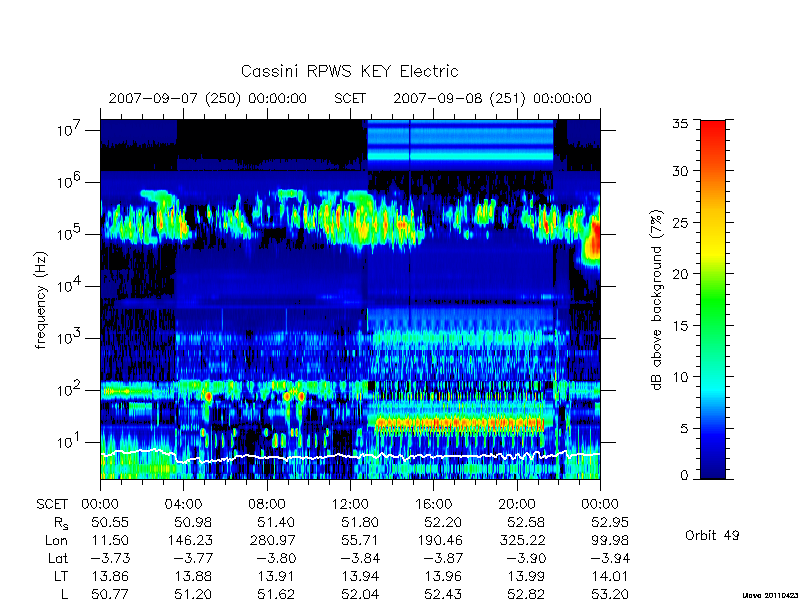The height and width of the screenshot is (600, 800).
Task: Click the 04:00 time axis label
Action: click(183, 504)
